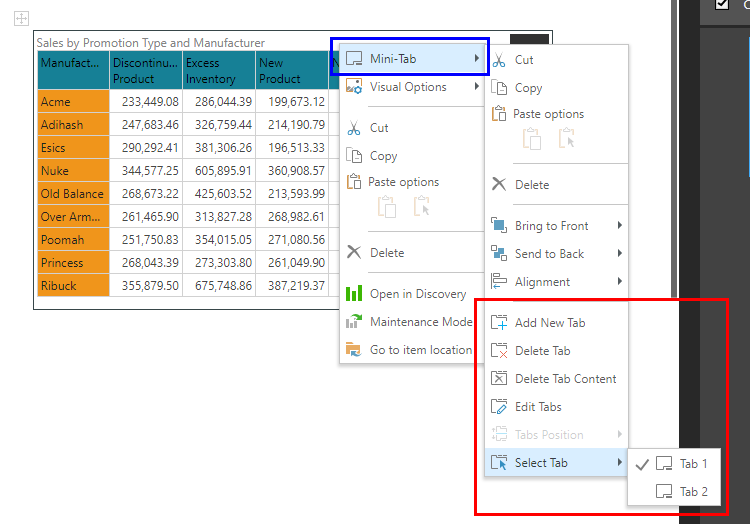Open the Visual Options submenu

point(408,87)
